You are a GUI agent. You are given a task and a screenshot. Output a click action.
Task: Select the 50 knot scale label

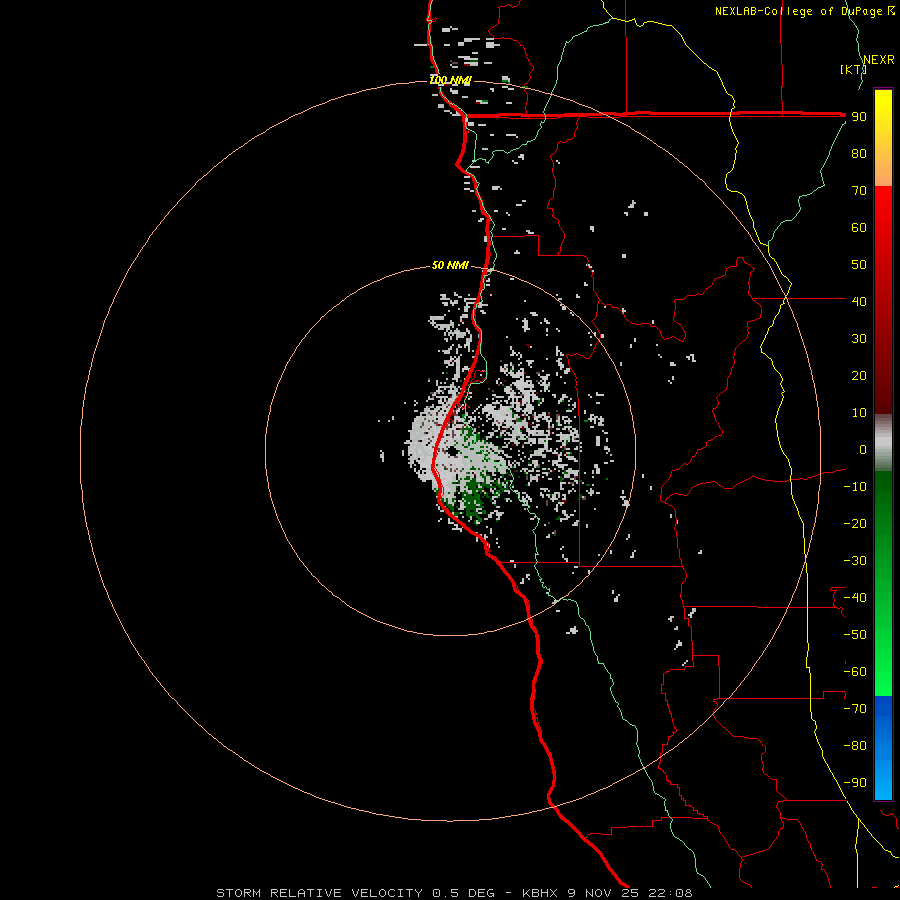859,265
